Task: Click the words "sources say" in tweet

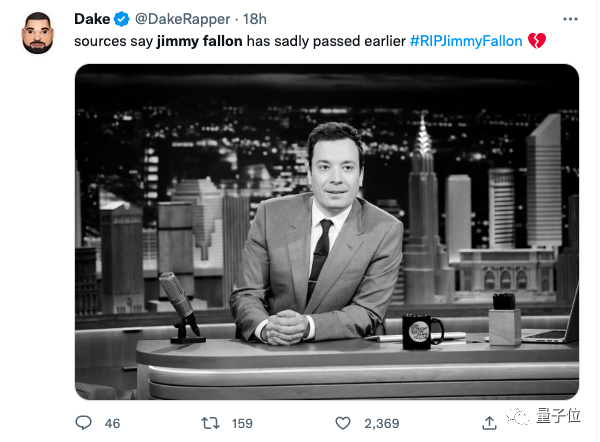Action: tap(114, 42)
